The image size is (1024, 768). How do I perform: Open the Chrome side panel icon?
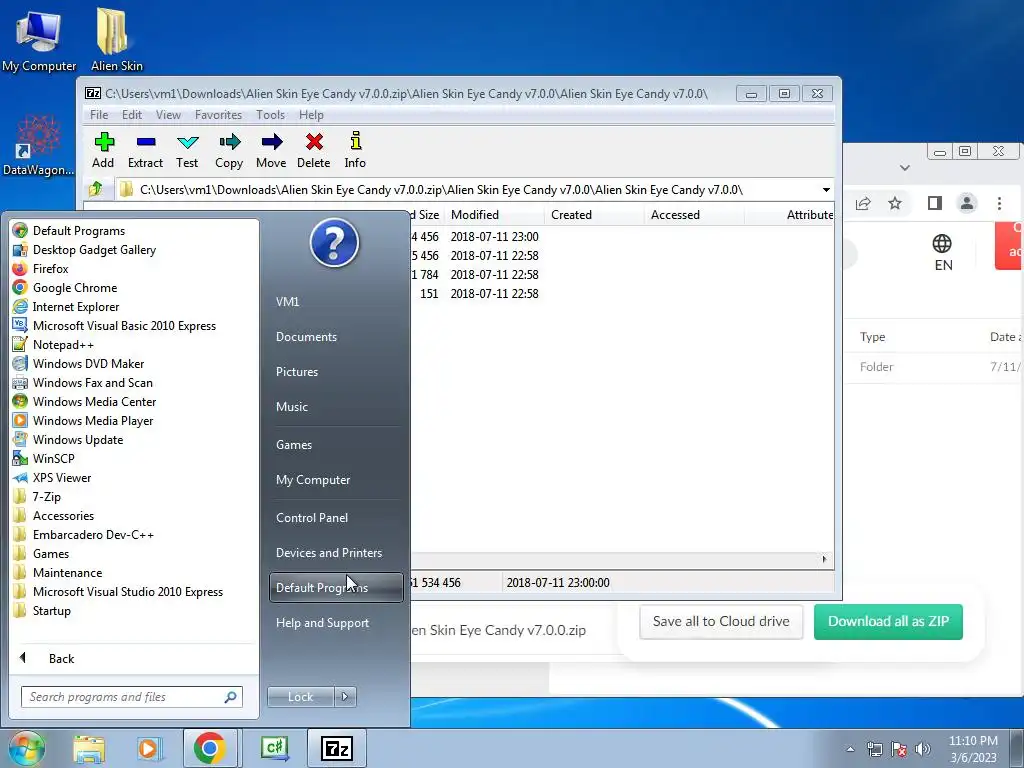[x=935, y=203]
